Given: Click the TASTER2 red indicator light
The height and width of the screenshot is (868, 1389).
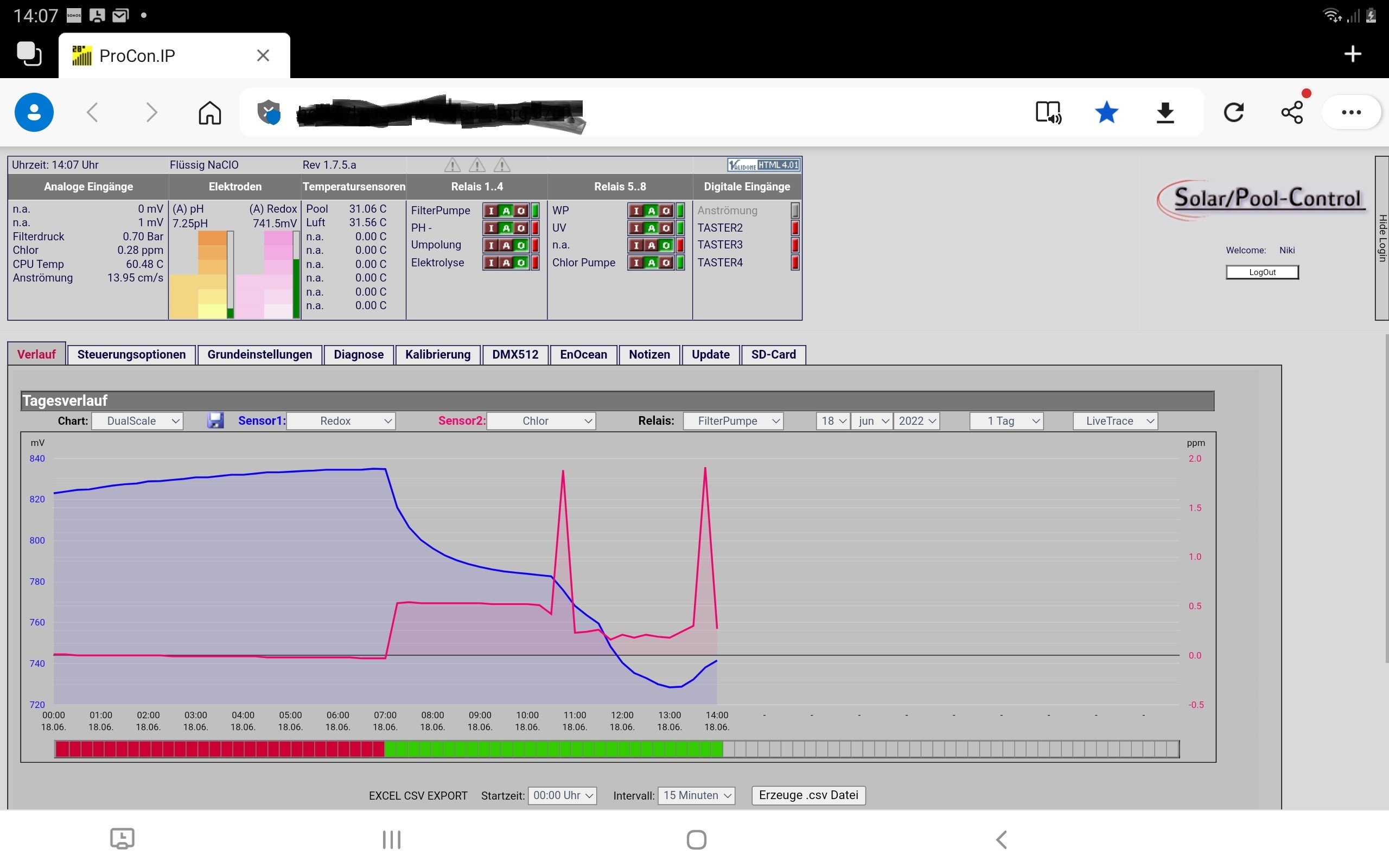Looking at the screenshot, I should (795, 228).
